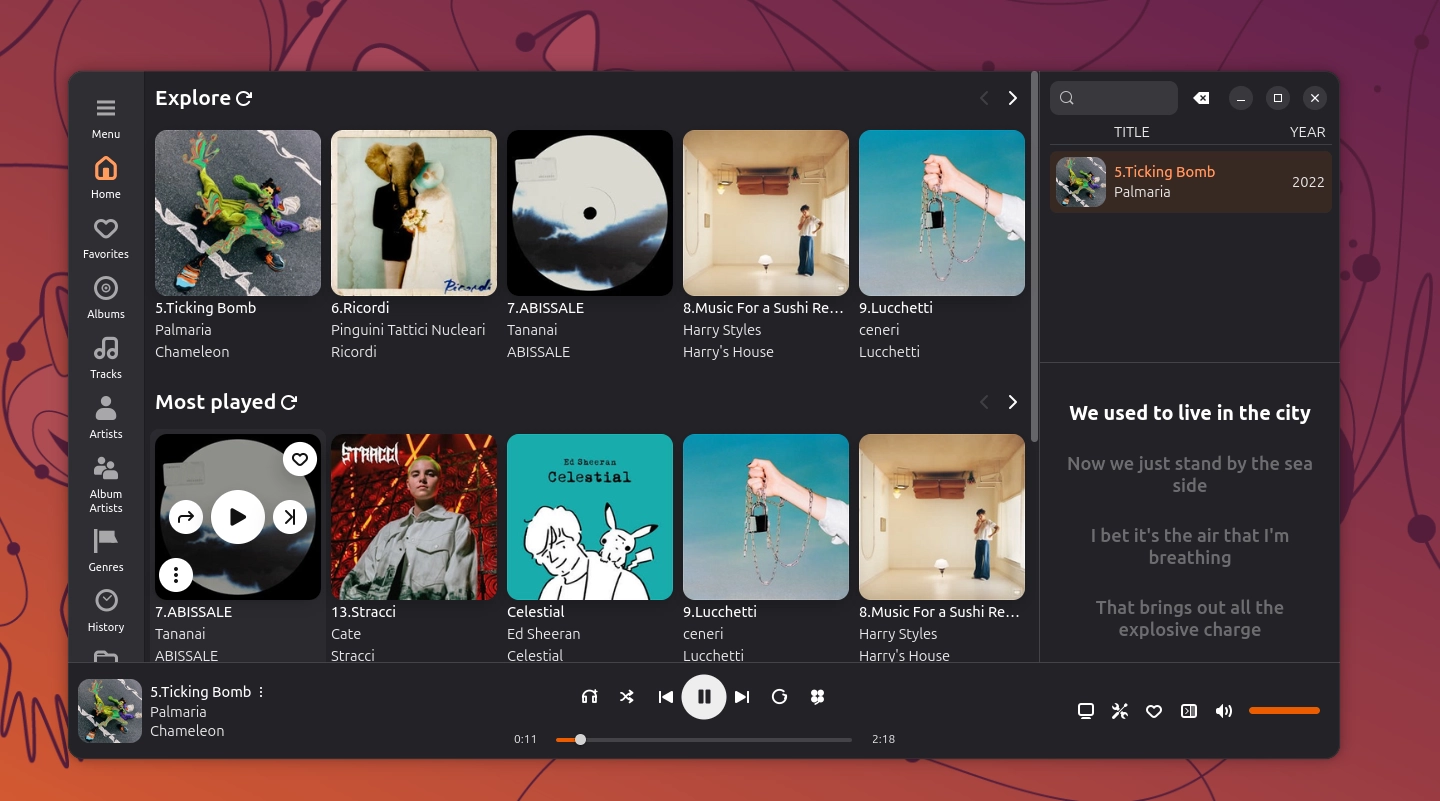The image size is (1440, 801).
Task: Click Pinguini Tattici Nucleari artist name
Action: pyautogui.click(x=408, y=330)
